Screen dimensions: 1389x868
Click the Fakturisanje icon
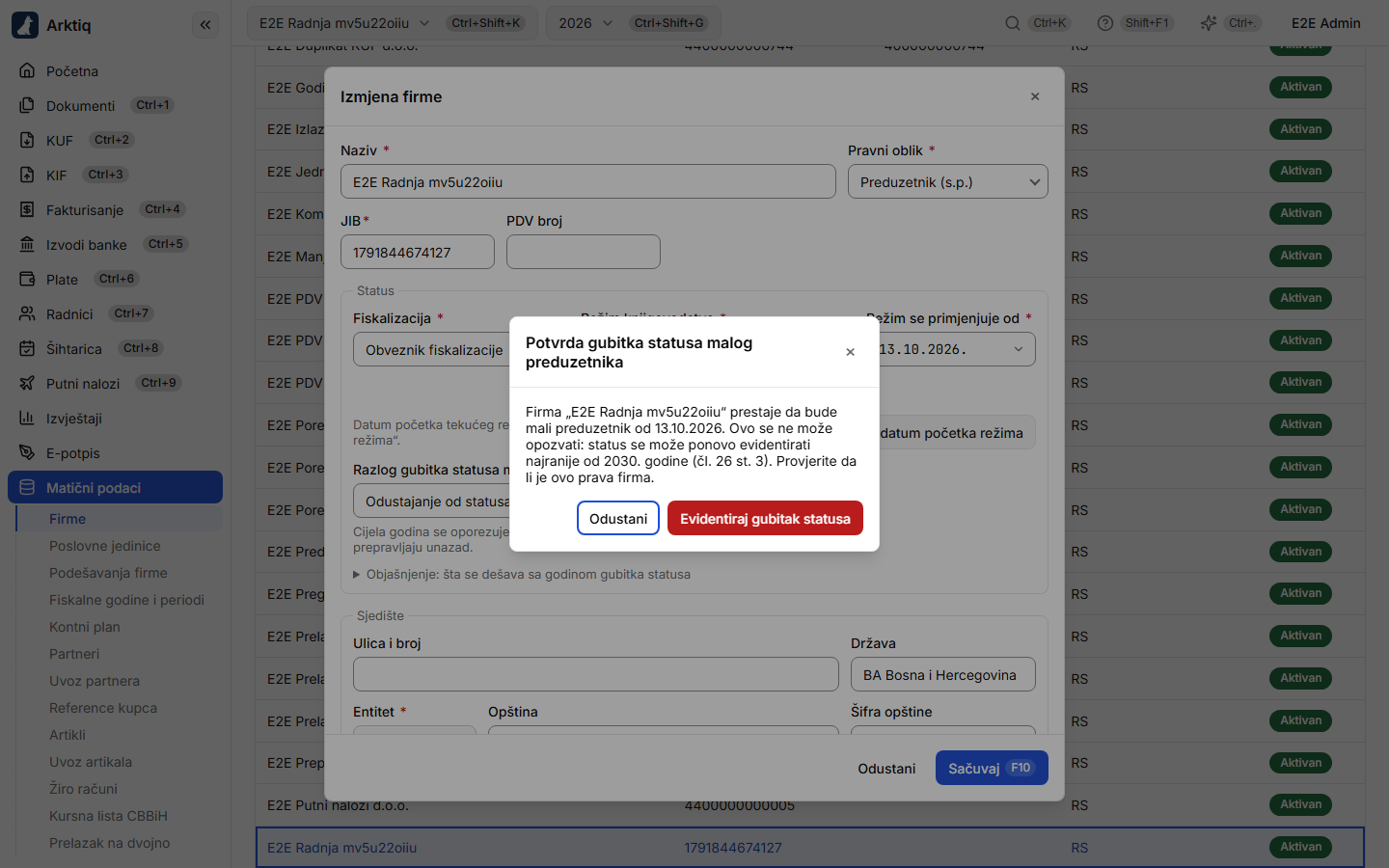[x=27, y=210]
